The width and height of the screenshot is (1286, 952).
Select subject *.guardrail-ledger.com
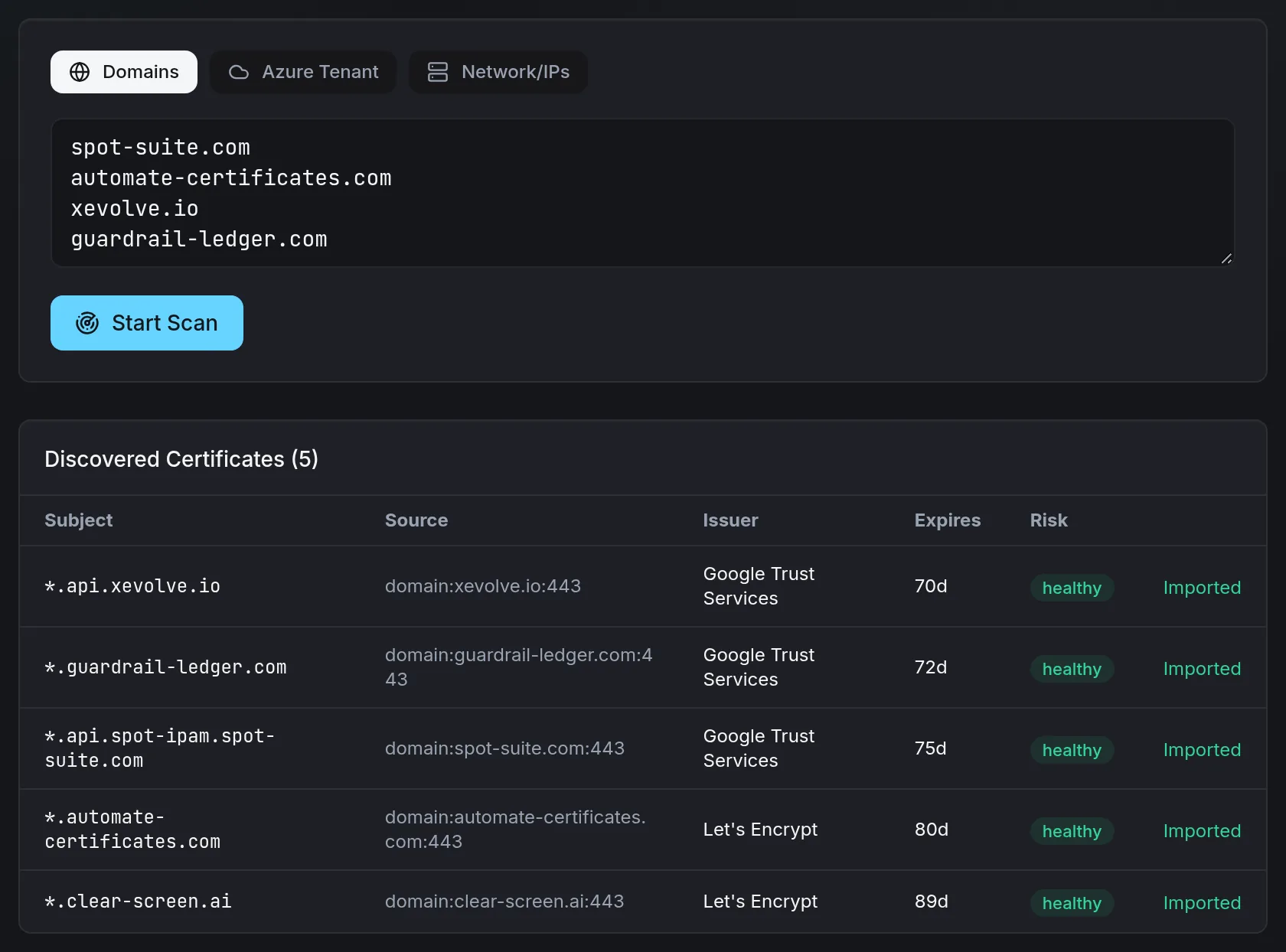(165, 667)
